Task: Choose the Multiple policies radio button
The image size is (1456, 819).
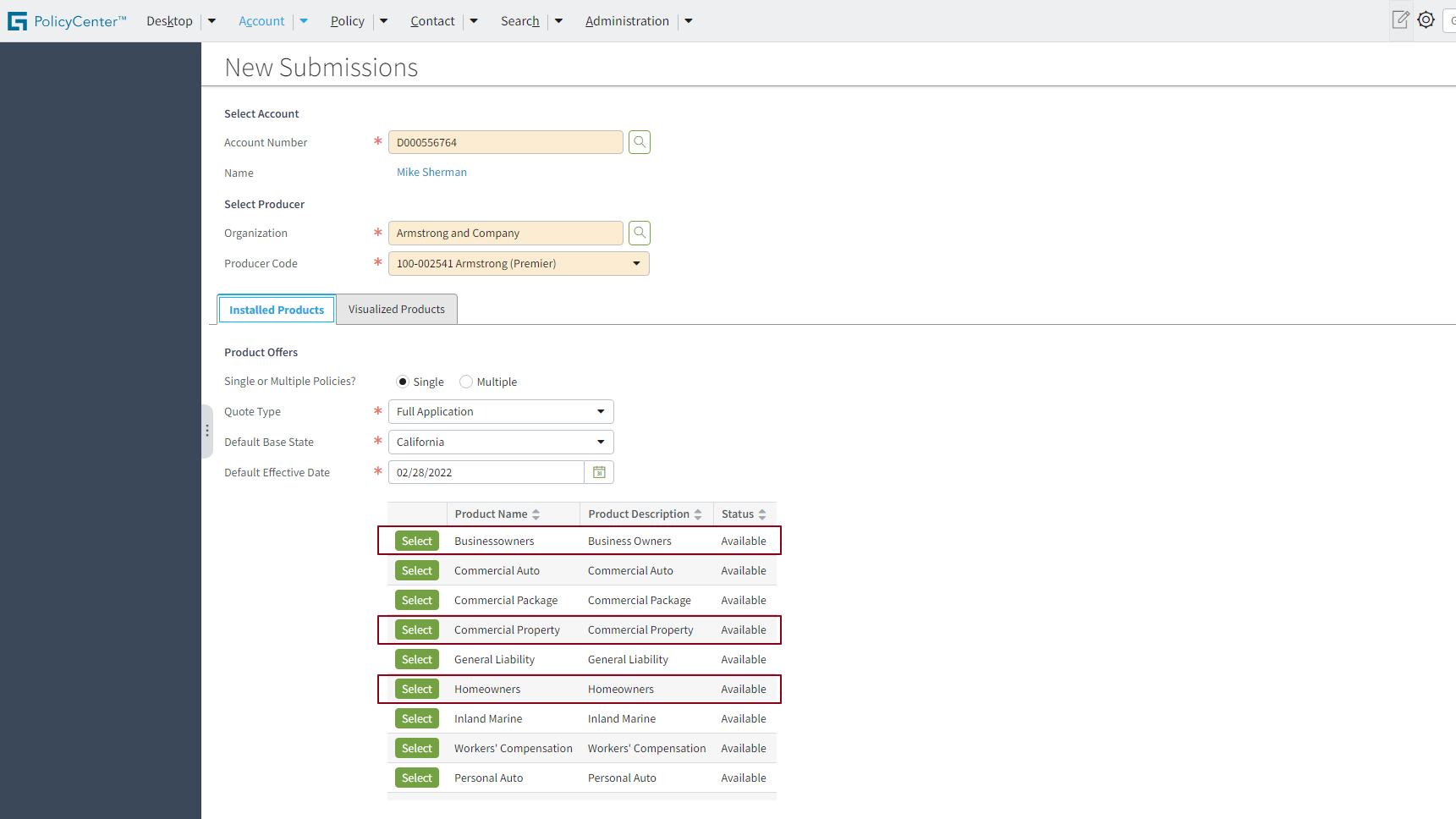Action: 466,382
